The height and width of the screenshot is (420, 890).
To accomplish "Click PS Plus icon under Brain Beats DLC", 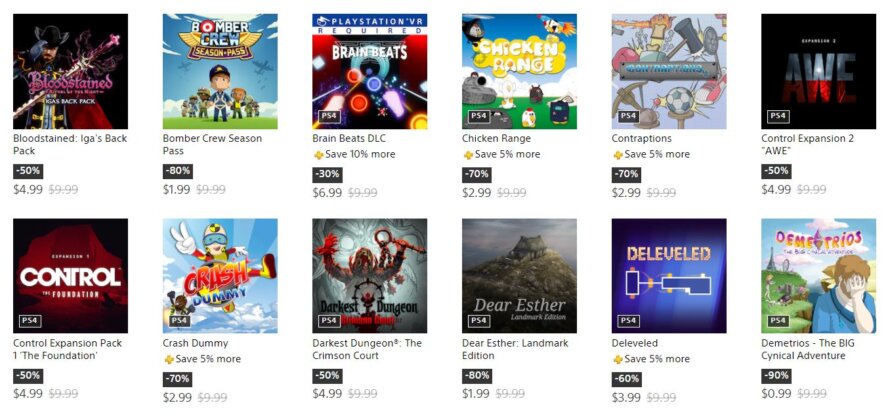I will click(x=318, y=155).
